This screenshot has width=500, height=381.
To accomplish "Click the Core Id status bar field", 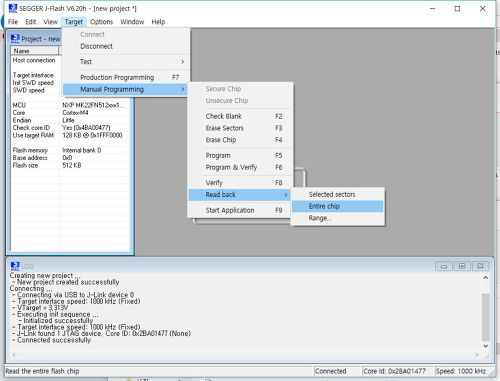I will [x=398, y=371].
